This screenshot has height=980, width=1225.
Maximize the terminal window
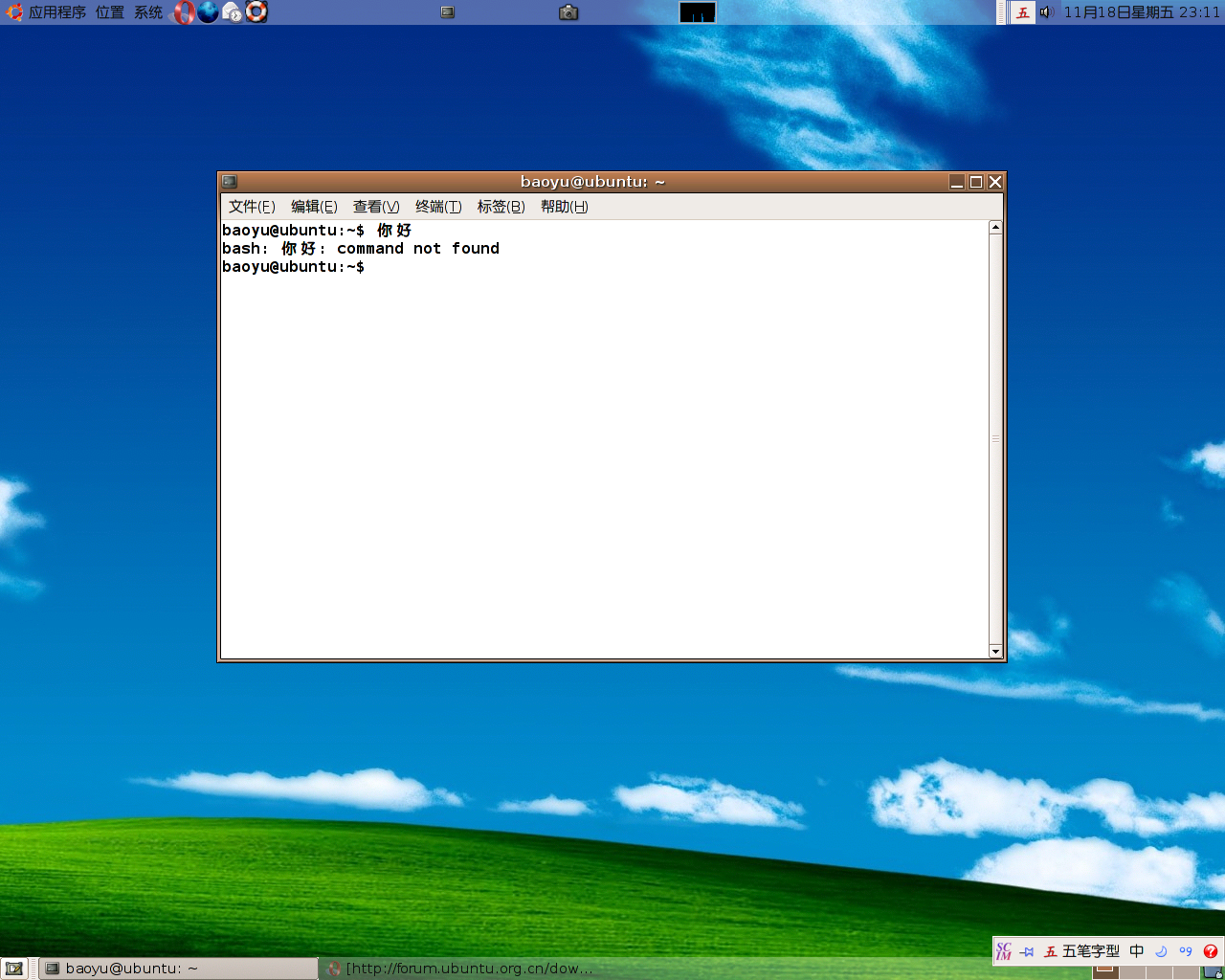976,182
